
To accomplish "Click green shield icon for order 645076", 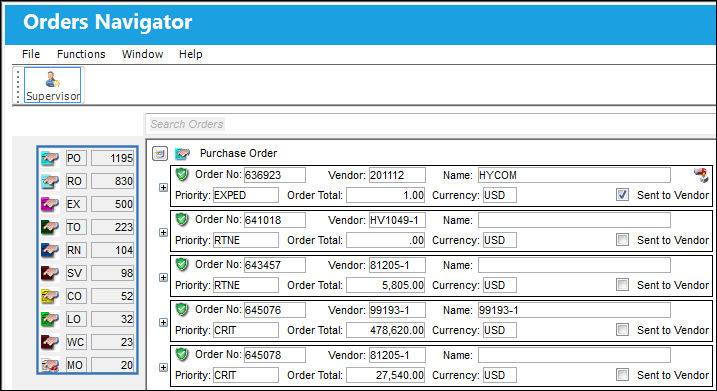I will (182, 309).
